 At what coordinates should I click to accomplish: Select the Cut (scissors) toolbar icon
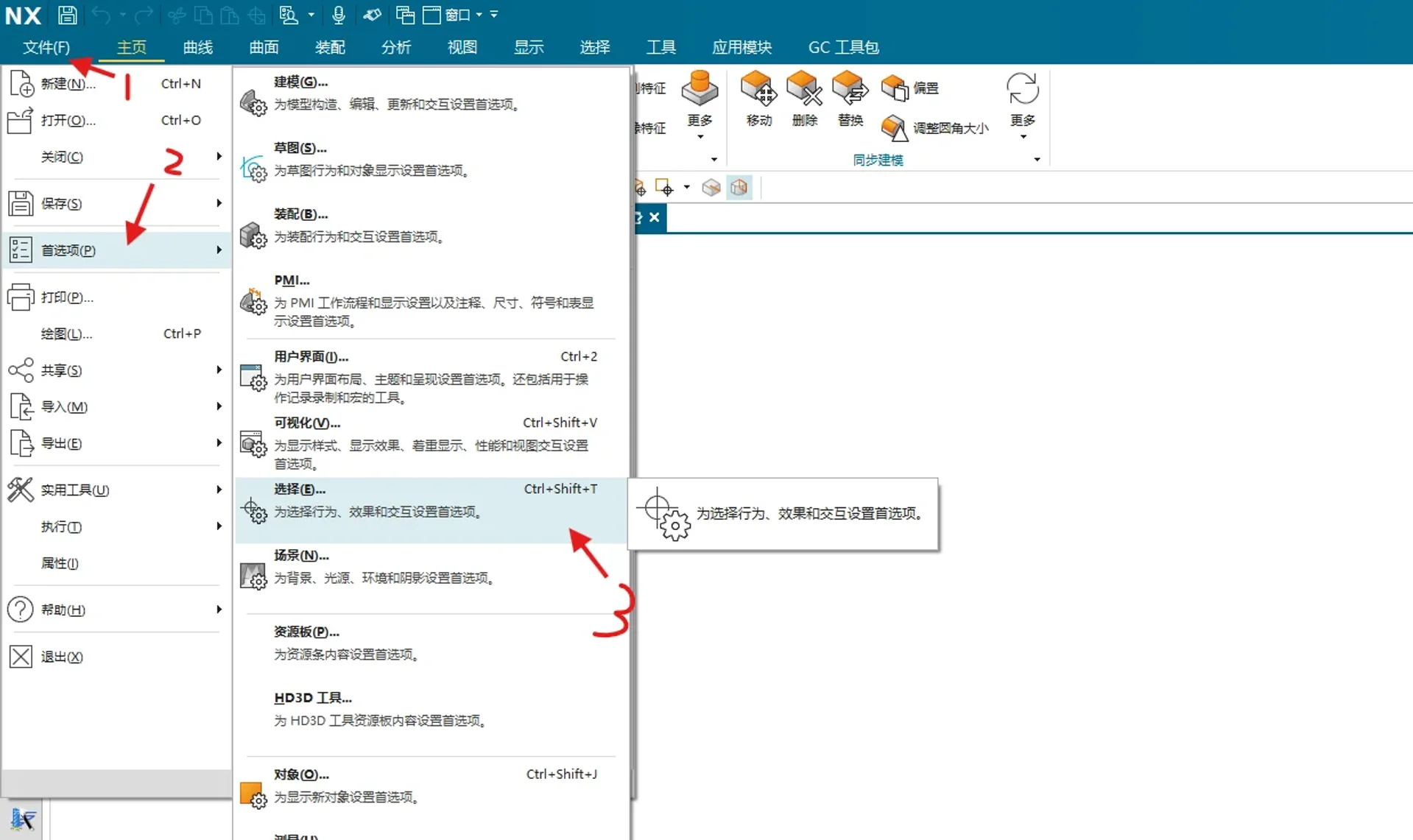coord(176,15)
